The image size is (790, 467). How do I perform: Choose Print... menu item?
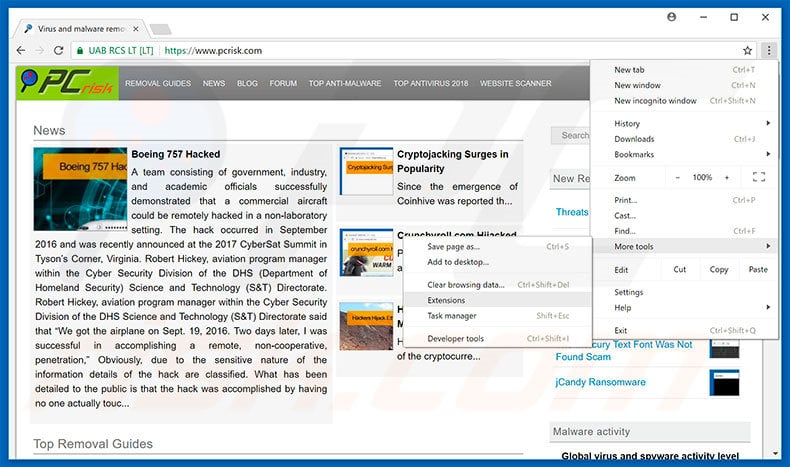click(x=684, y=200)
